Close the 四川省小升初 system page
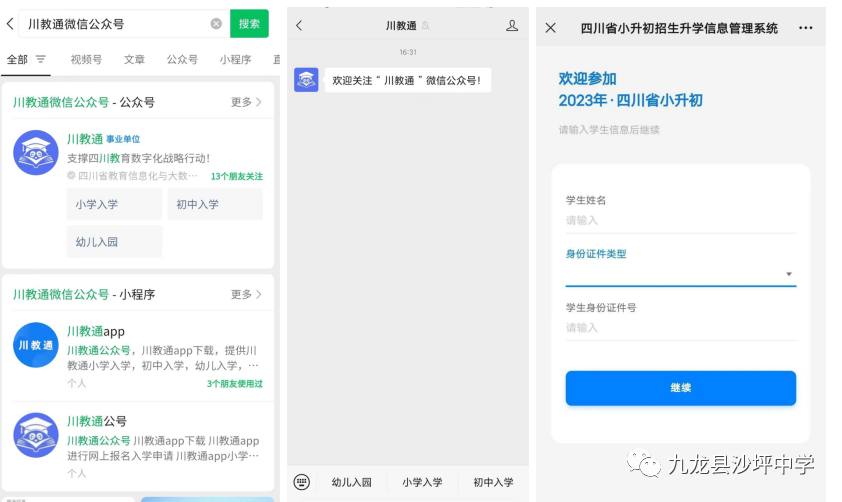The image size is (842, 502). (550, 28)
